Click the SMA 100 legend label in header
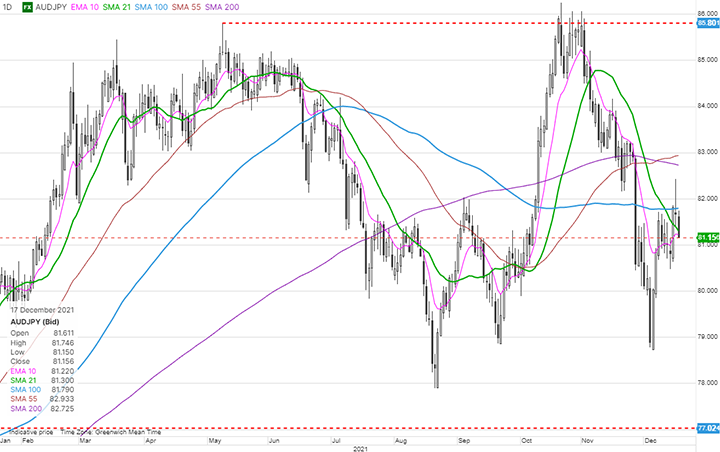Image resolution: width=720 pixels, height=452 pixels. click(151, 7)
